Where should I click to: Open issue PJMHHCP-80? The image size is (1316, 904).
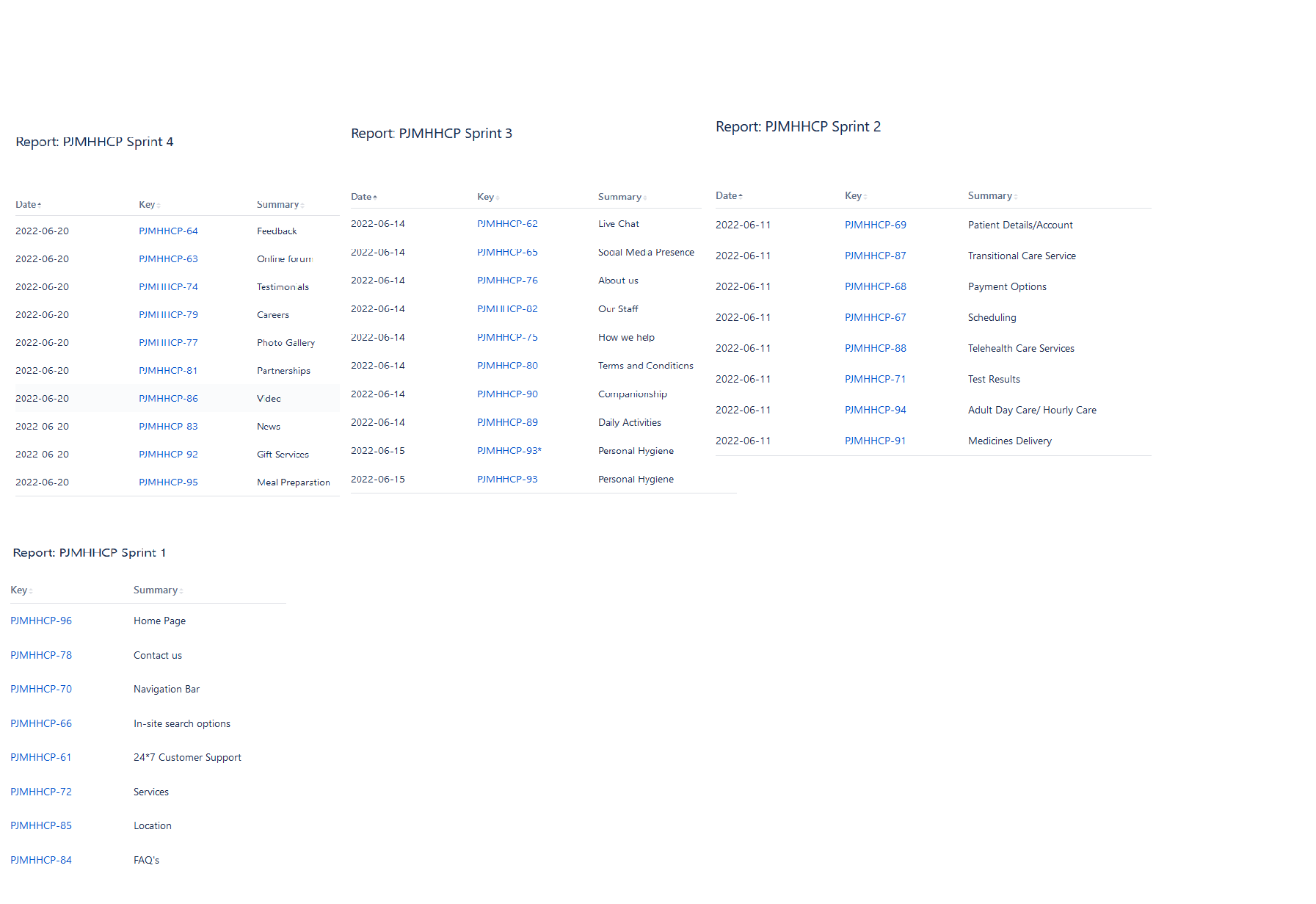(507, 366)
